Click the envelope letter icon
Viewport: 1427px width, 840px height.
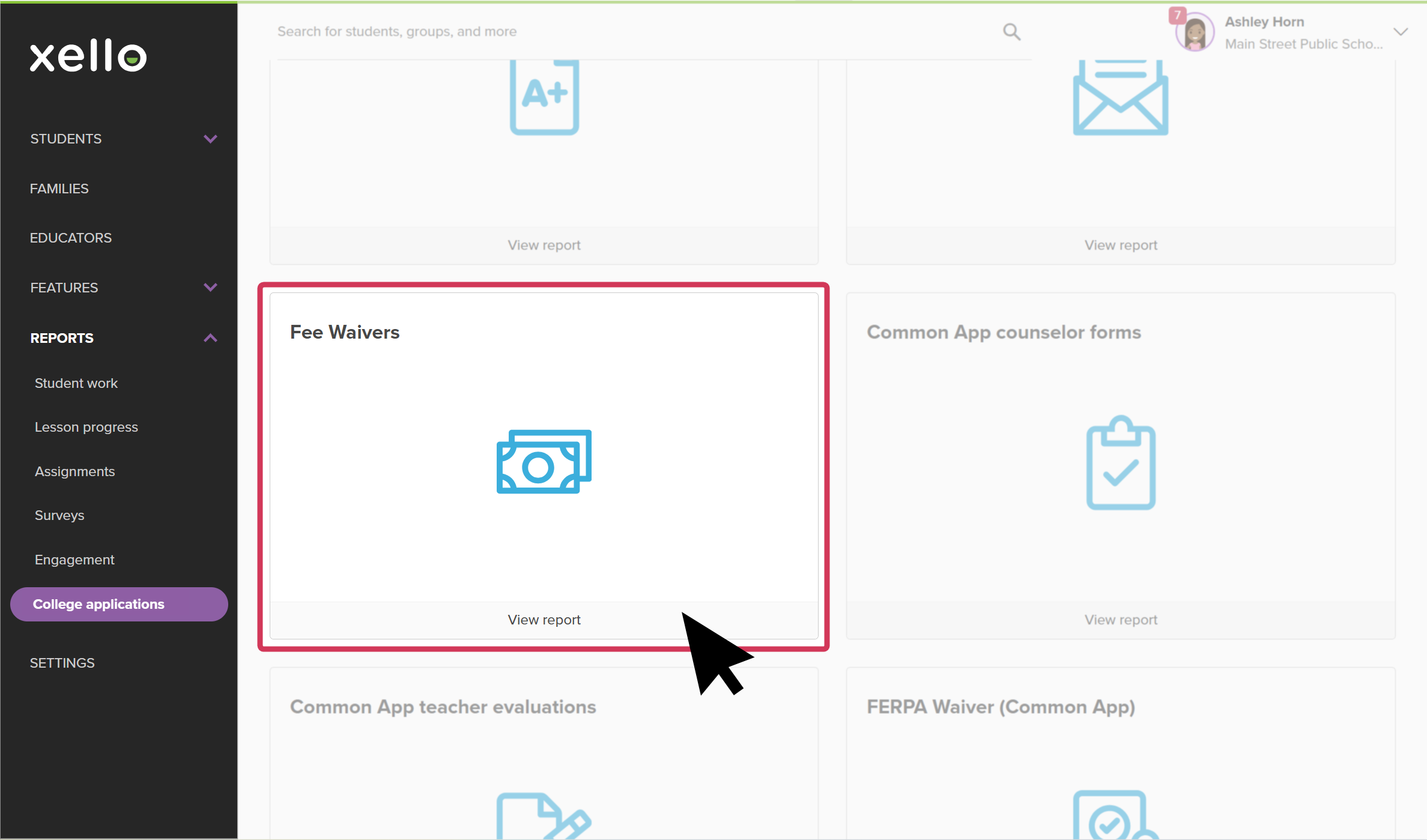click(x=1121, y=97)
